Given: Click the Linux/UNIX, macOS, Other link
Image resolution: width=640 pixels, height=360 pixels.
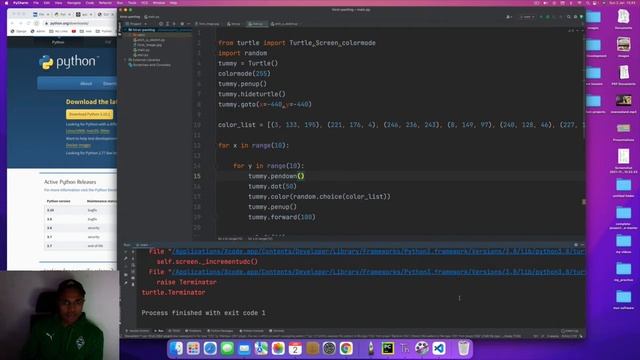Looking at the screenshot, I should (87, 131).
